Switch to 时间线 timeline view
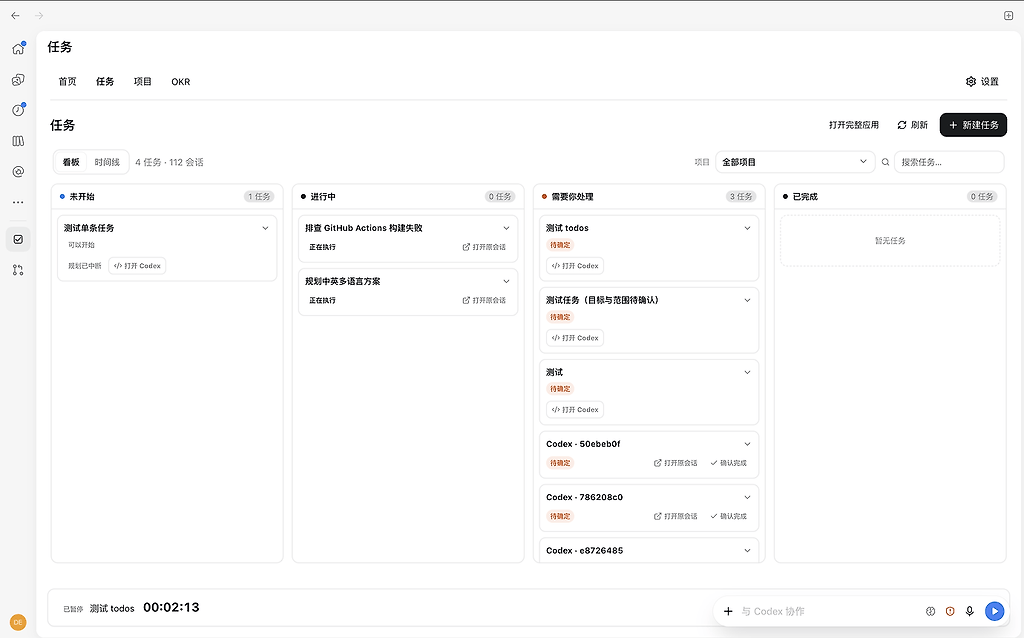 click(x=107, y=162)
